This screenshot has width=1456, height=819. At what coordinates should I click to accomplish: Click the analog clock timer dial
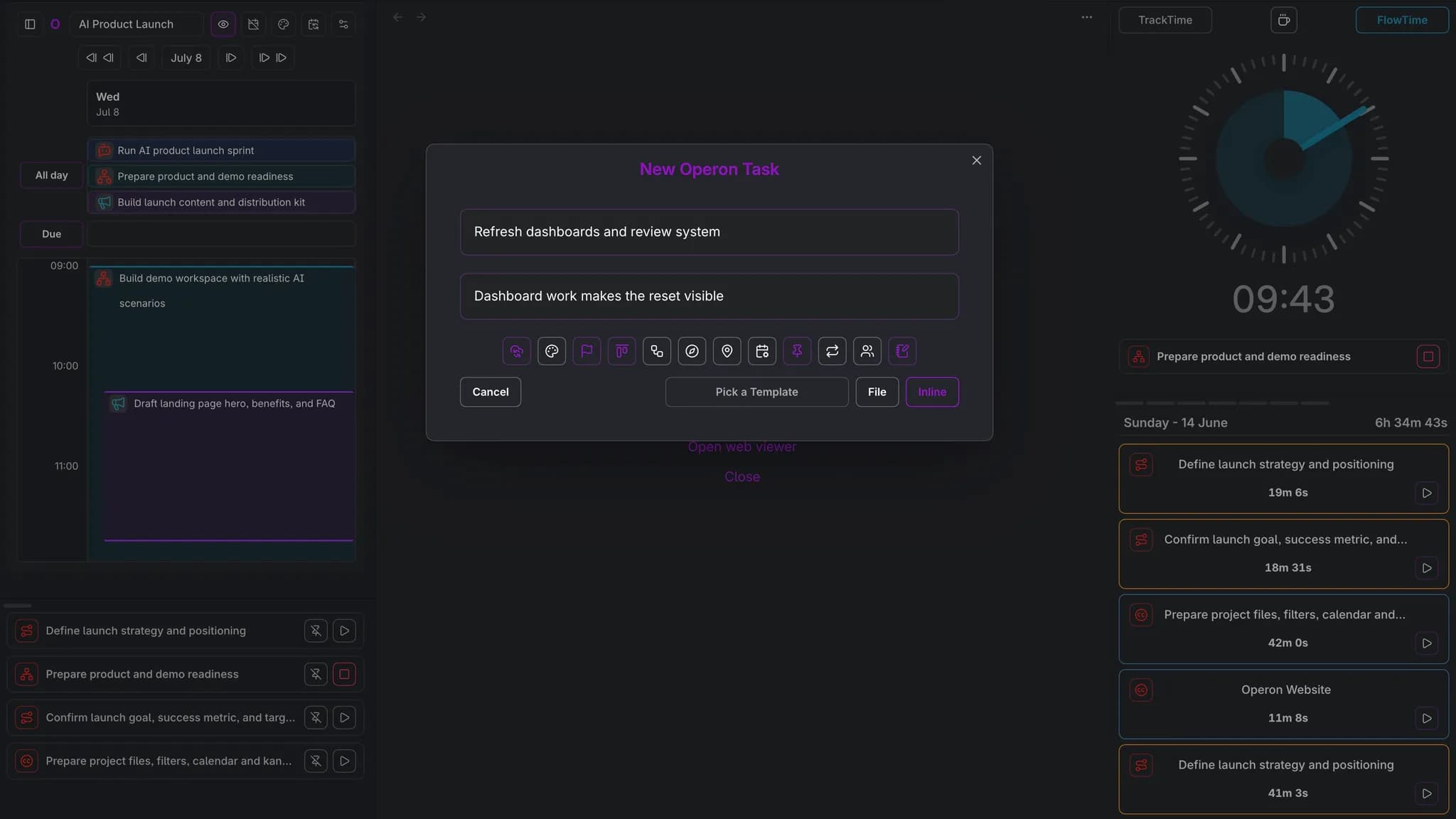[x=1283, y=159]
